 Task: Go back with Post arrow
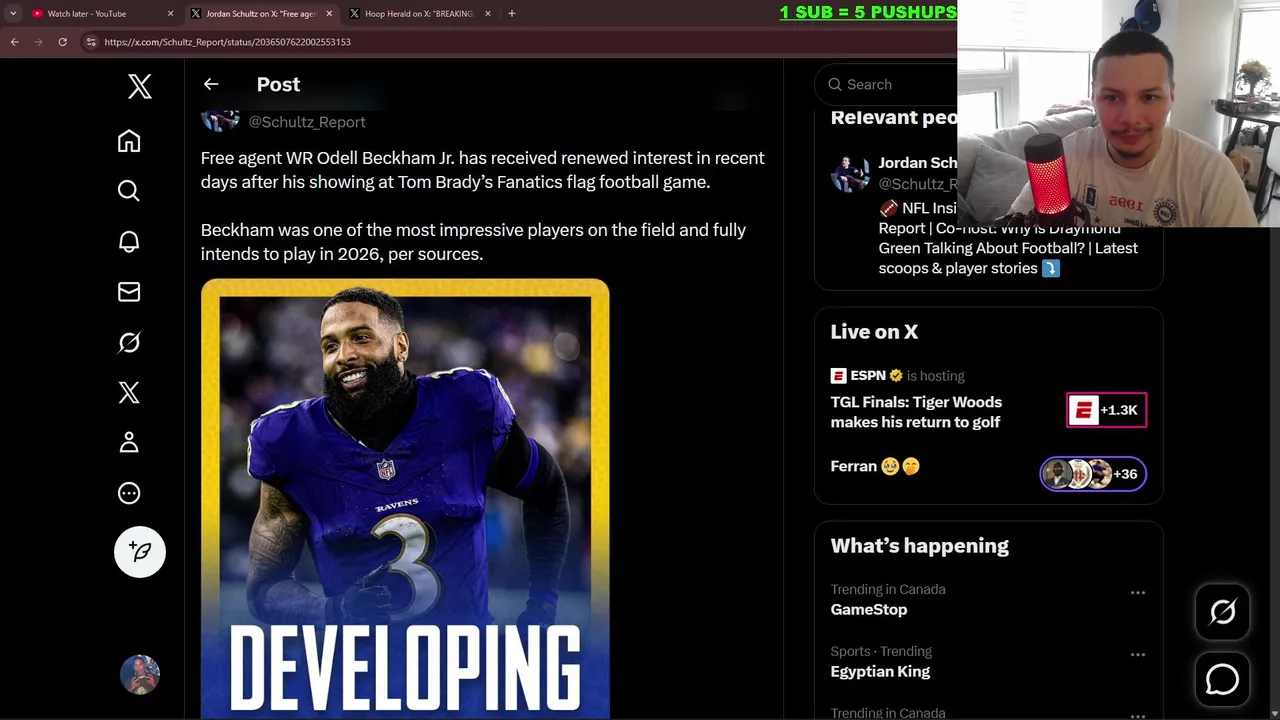pos(211,84)
